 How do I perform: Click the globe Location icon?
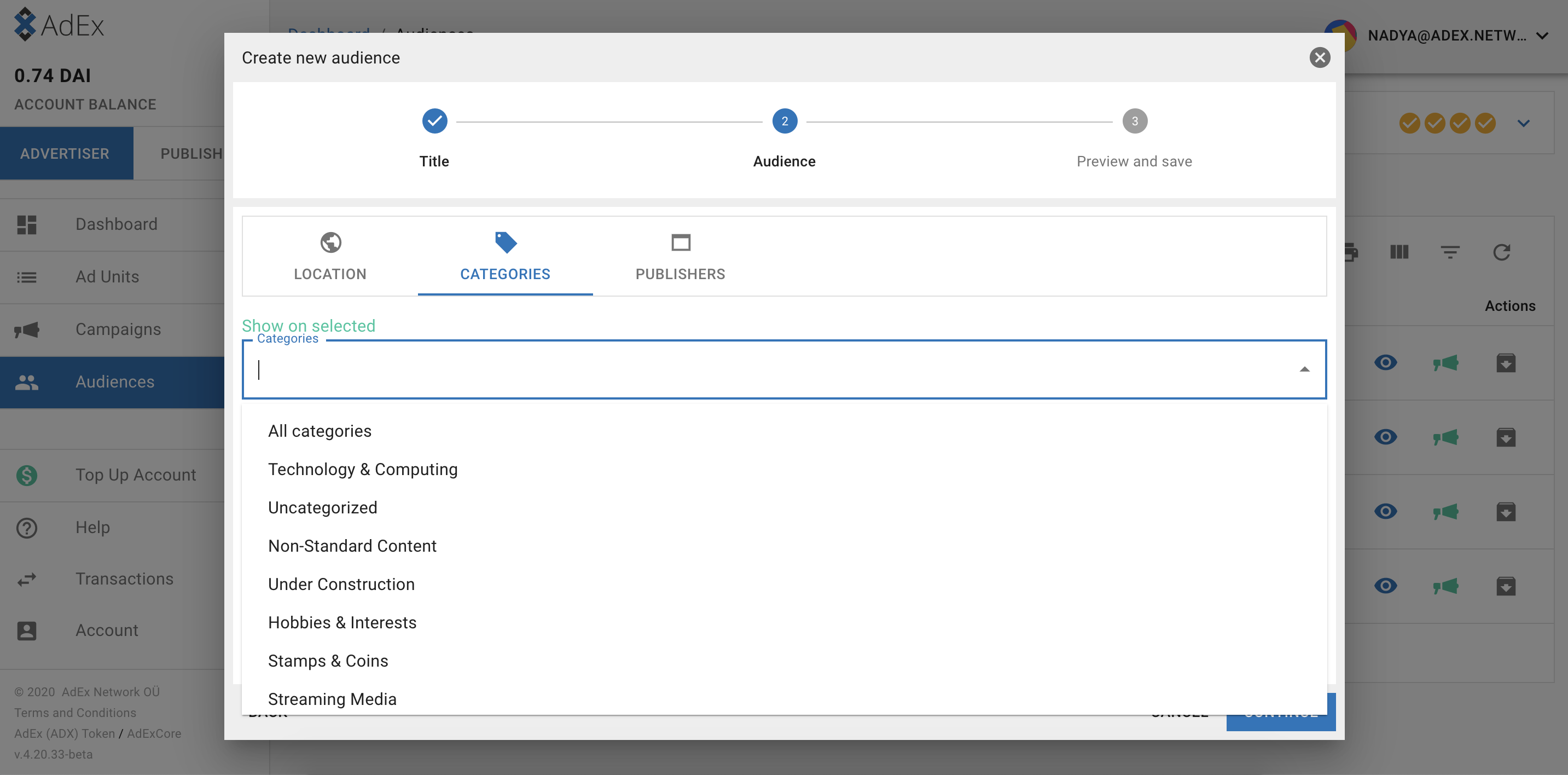point(330,242)
